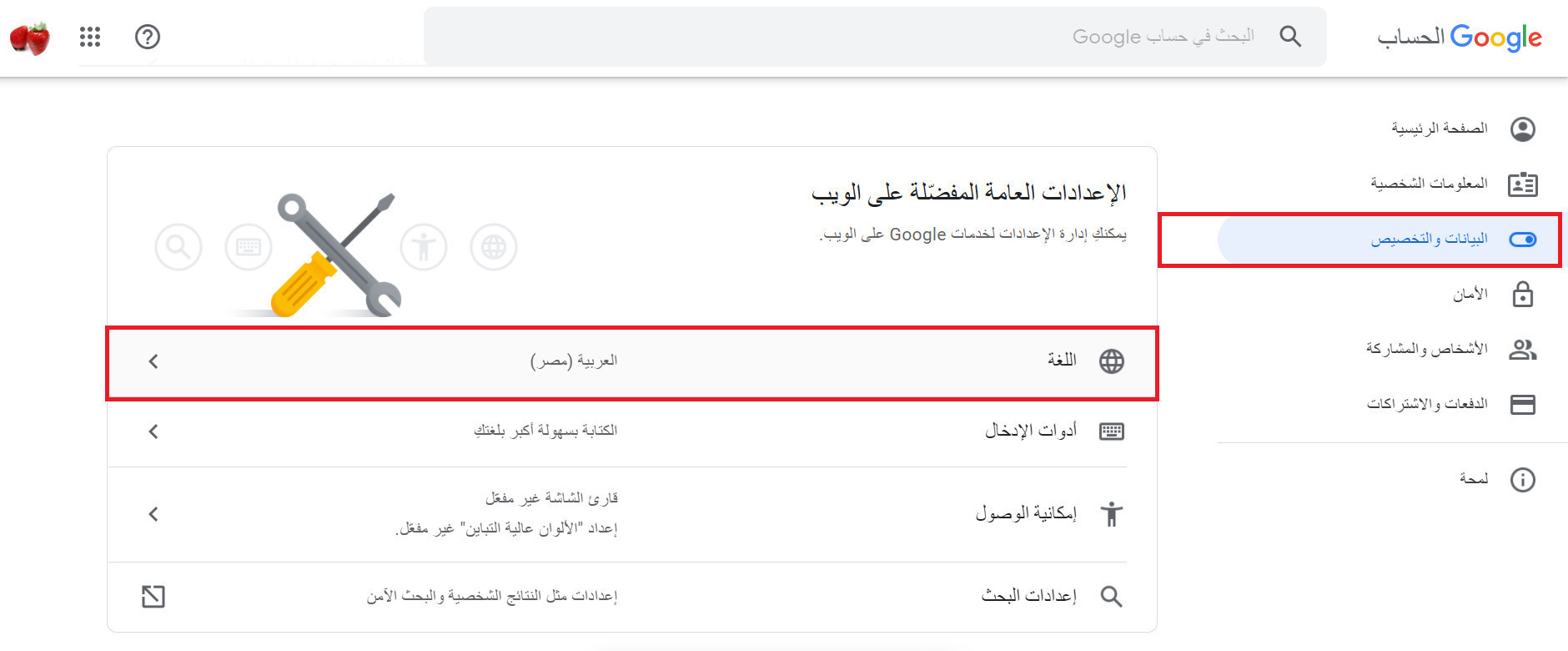Open إعدادات البحث settings link

1028,596
